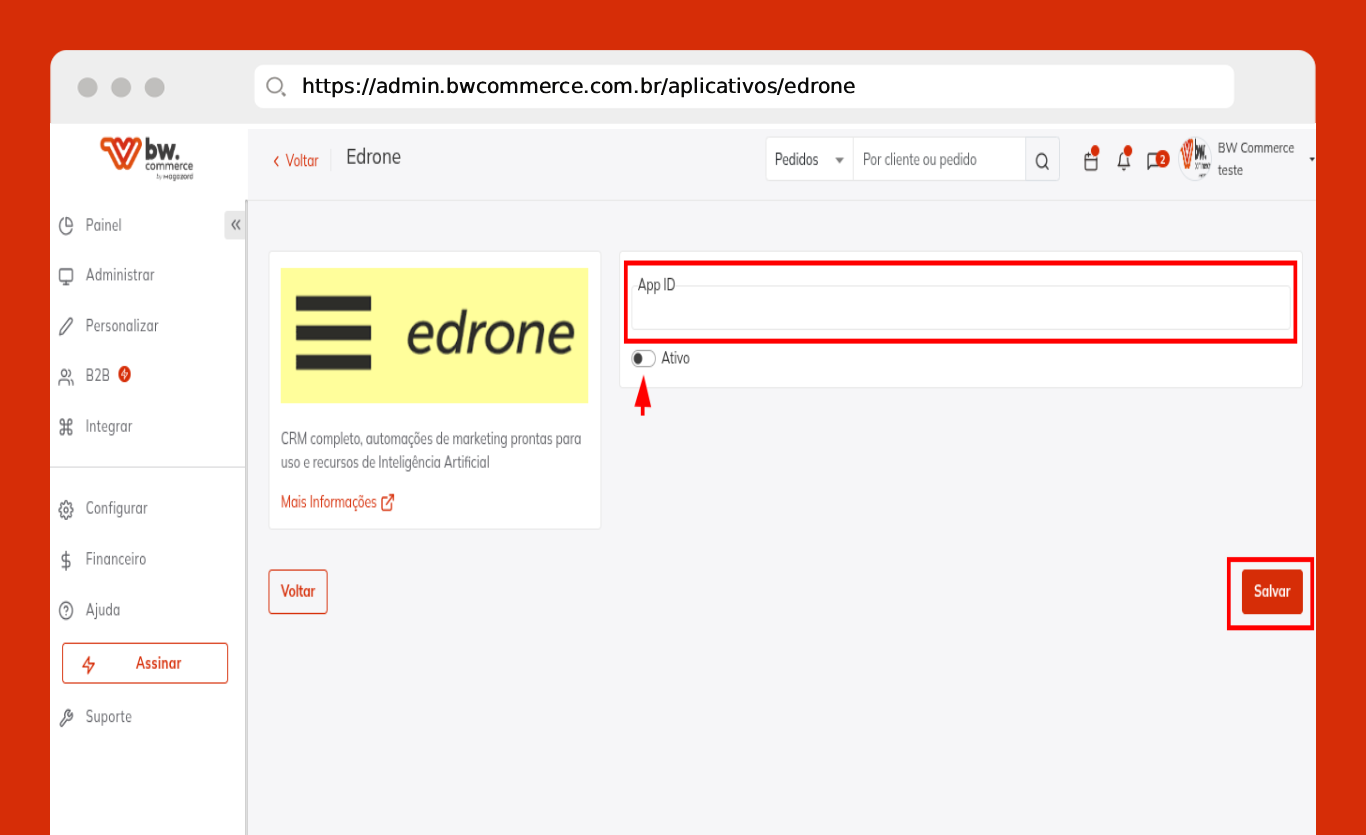The height and width of the screenshot is (835, 1366).
Task: Open the notifications bell icon
Action: click(1124, 161)
